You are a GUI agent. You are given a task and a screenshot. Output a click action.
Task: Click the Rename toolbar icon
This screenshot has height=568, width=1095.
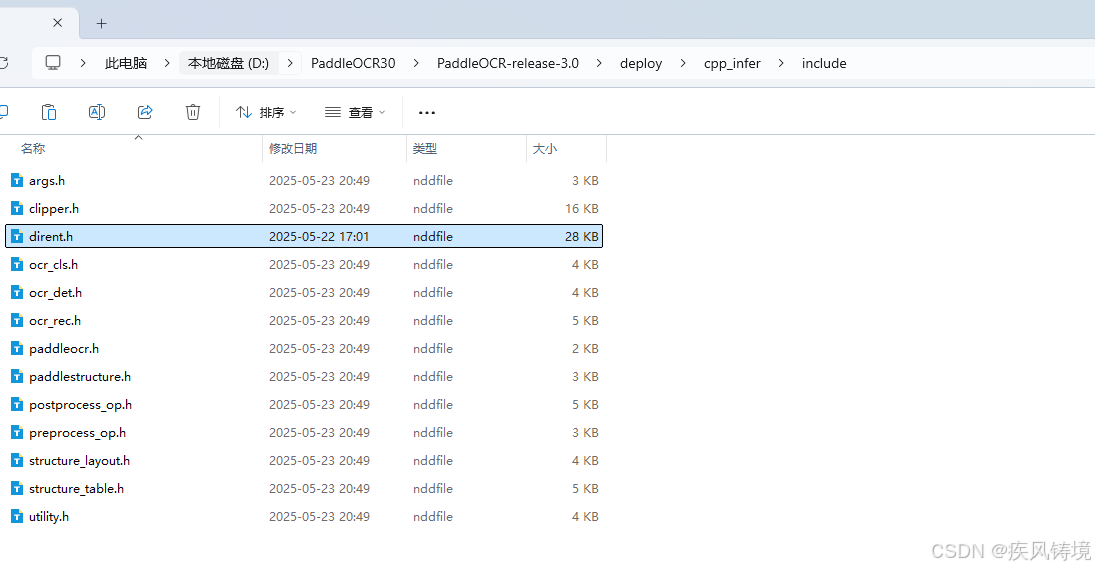[x=97, y=112]
